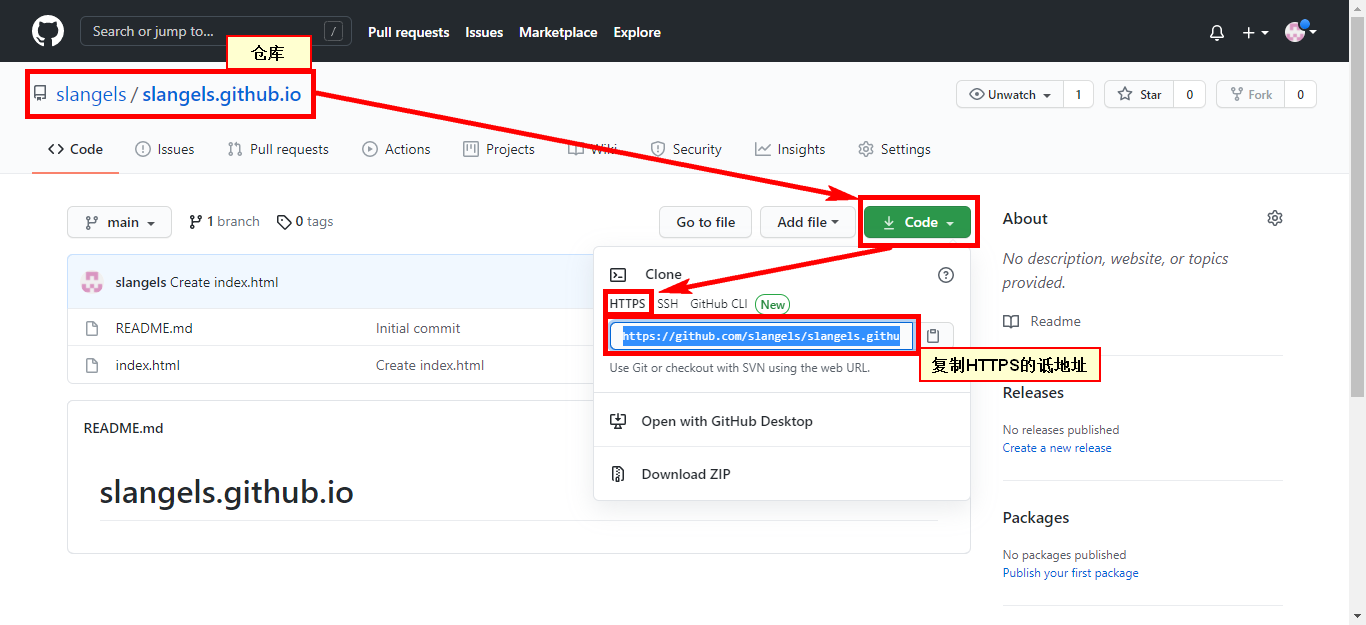This screenshot has height=625, width=1366.
Task: Click the clone URL text field
Action: [761, 336]
